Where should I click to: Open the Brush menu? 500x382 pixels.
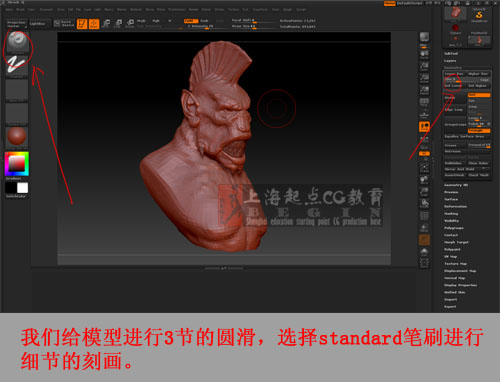[20, 10]
